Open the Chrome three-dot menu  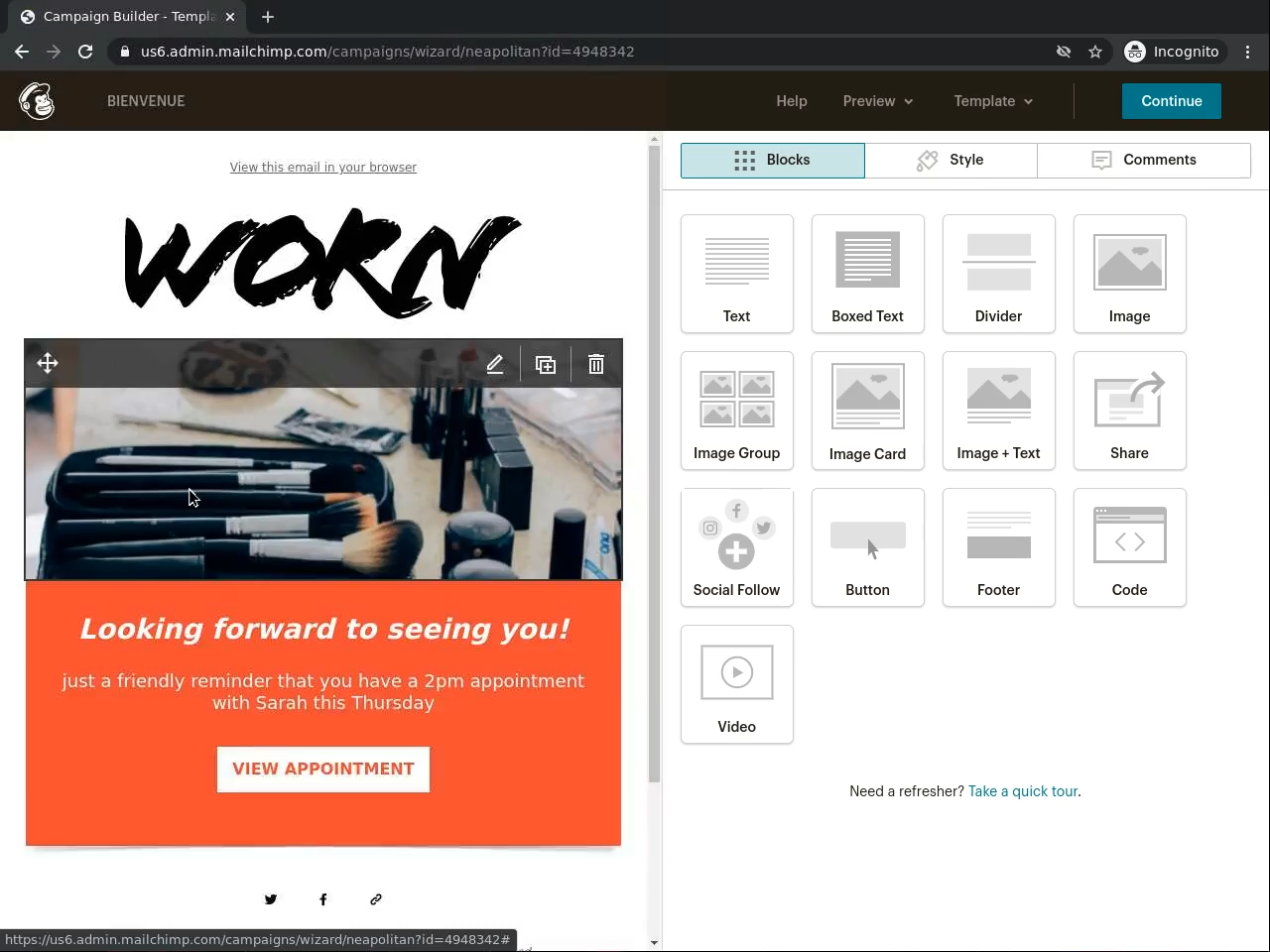pos(1248,52)
